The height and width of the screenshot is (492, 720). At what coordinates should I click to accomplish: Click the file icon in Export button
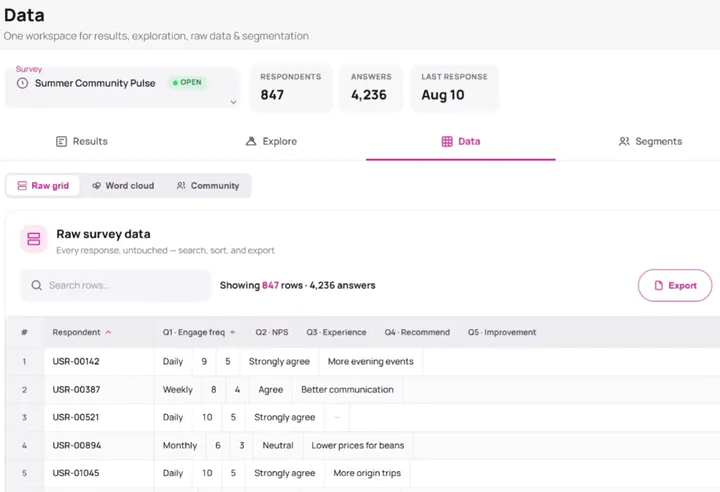tap(658, 285)
